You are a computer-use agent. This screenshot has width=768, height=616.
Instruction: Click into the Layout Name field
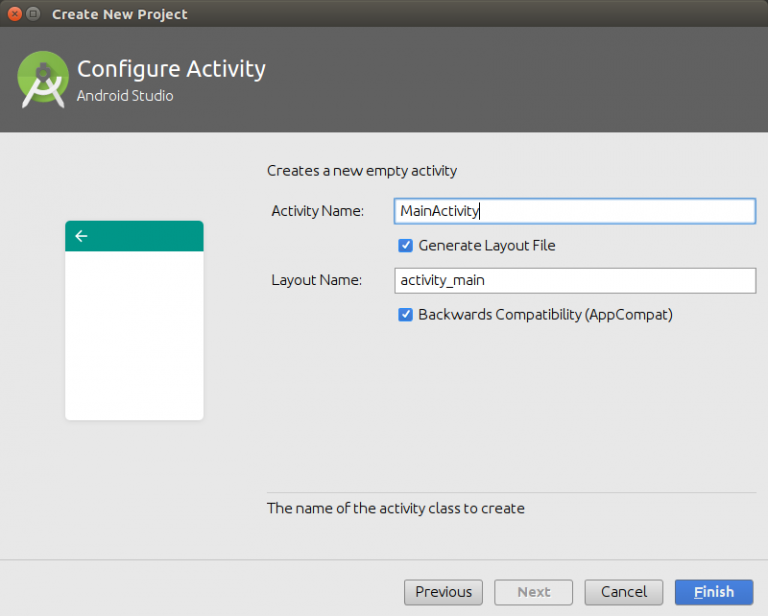coord(575,281)
